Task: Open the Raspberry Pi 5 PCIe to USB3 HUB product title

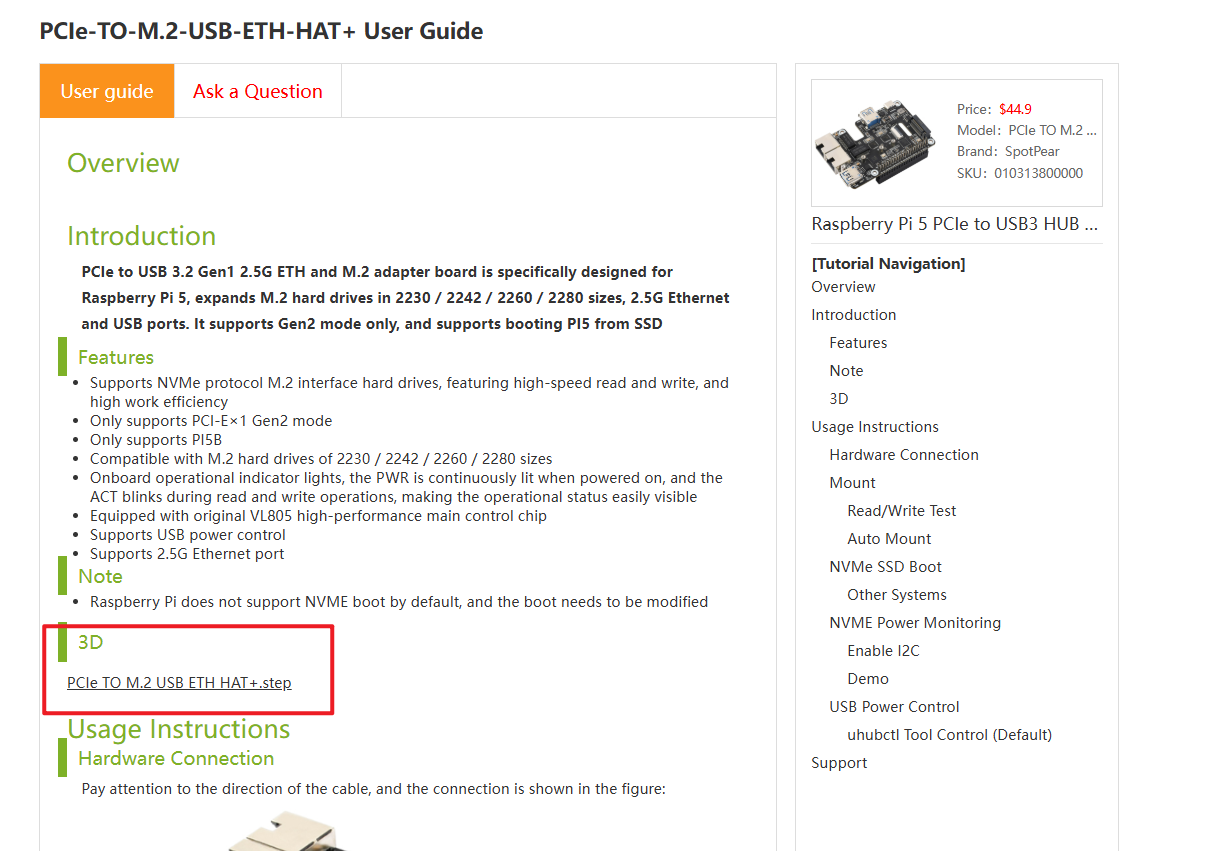Action: click(954, 224)
